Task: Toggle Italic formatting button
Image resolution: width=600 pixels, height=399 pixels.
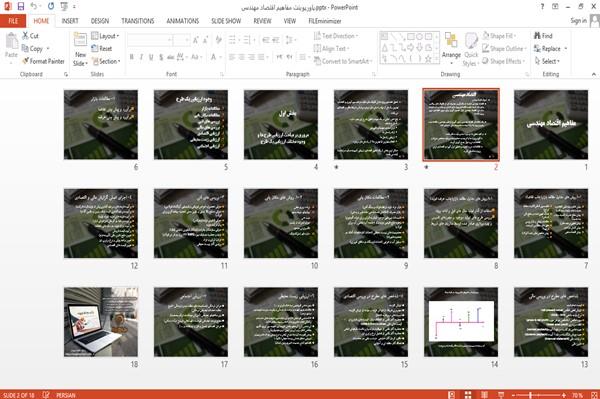Action: point(141,57)
